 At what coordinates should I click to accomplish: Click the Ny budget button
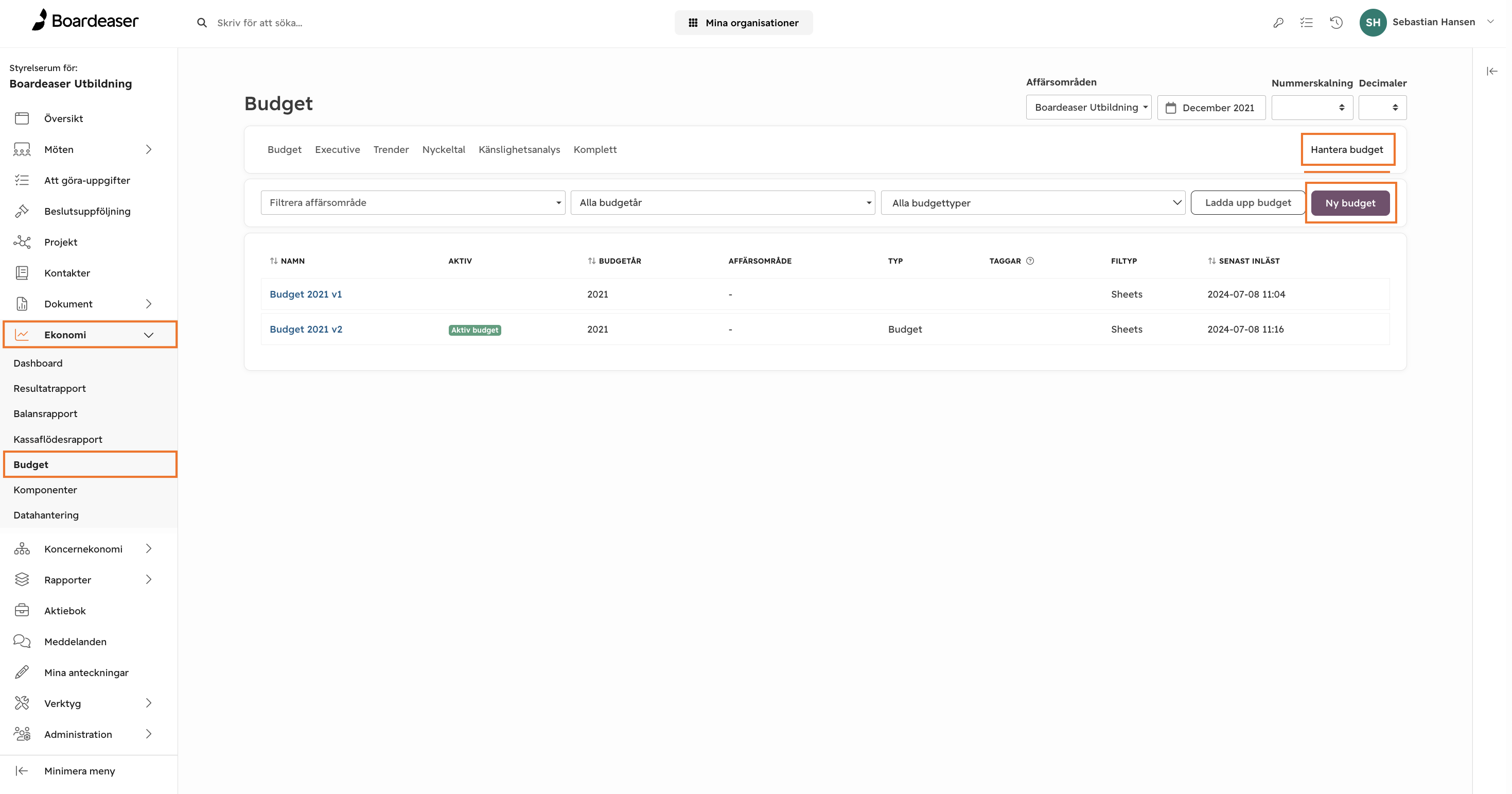click(x=1350, y=203)
